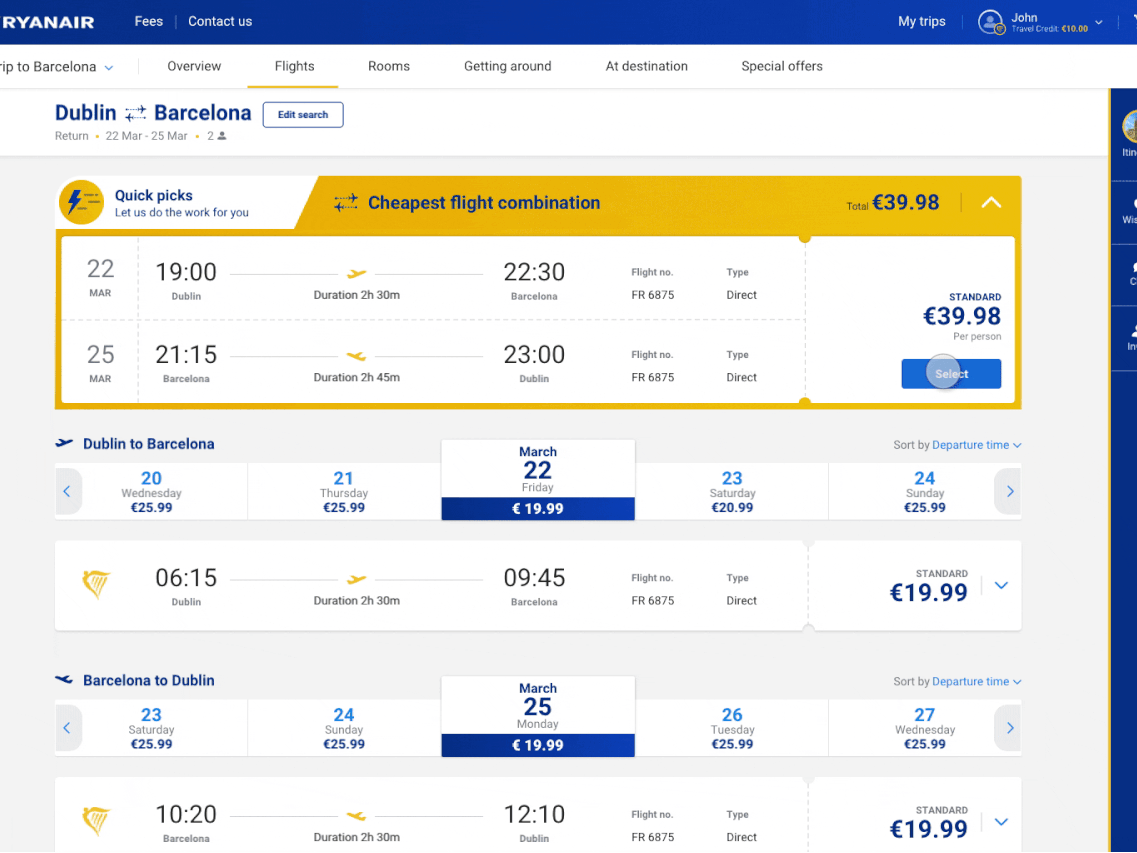Viewport: 1137px width, 853px height.
Task: Expand the 06:15 Dublin flight fare options
Action: coord(1001,585)
